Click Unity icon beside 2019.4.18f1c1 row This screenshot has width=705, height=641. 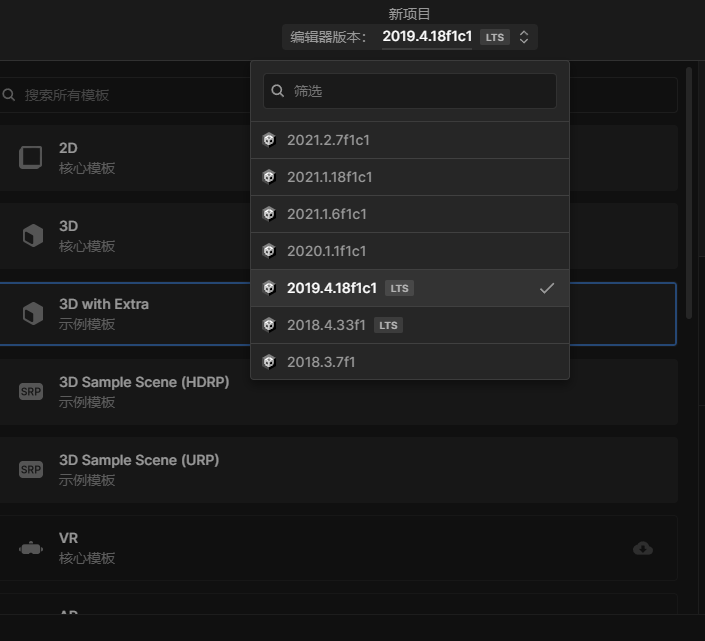(x=269, y=288)
